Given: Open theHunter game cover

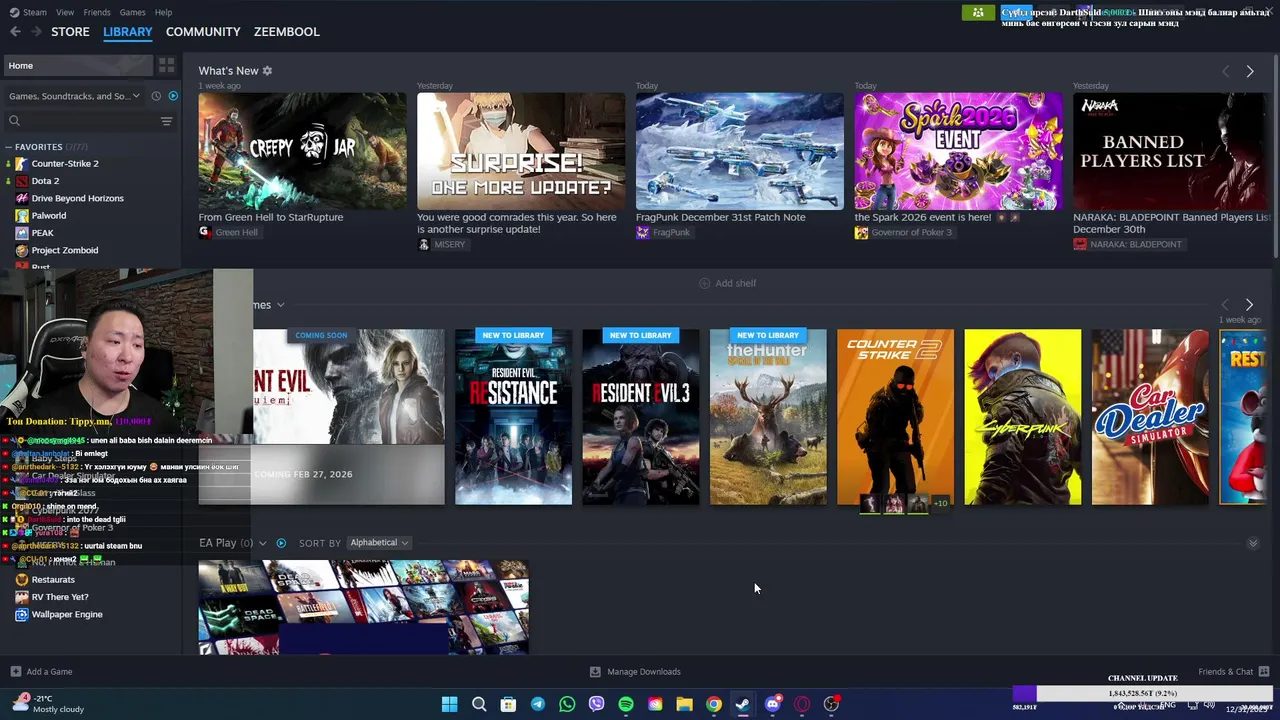Looking at the screenshot, I should pos(768,417).
